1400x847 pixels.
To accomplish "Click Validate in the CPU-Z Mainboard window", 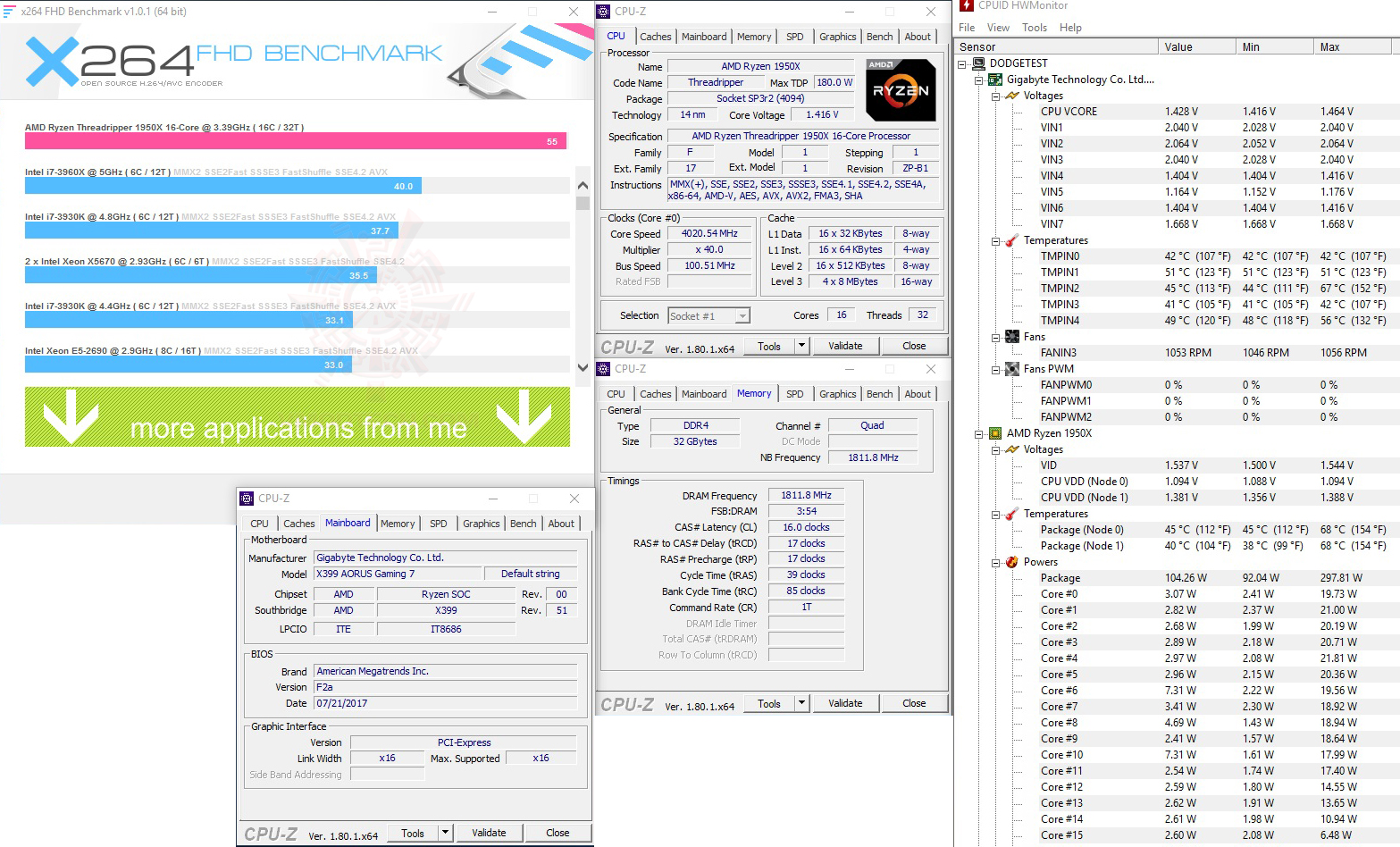I will (489, 833).
